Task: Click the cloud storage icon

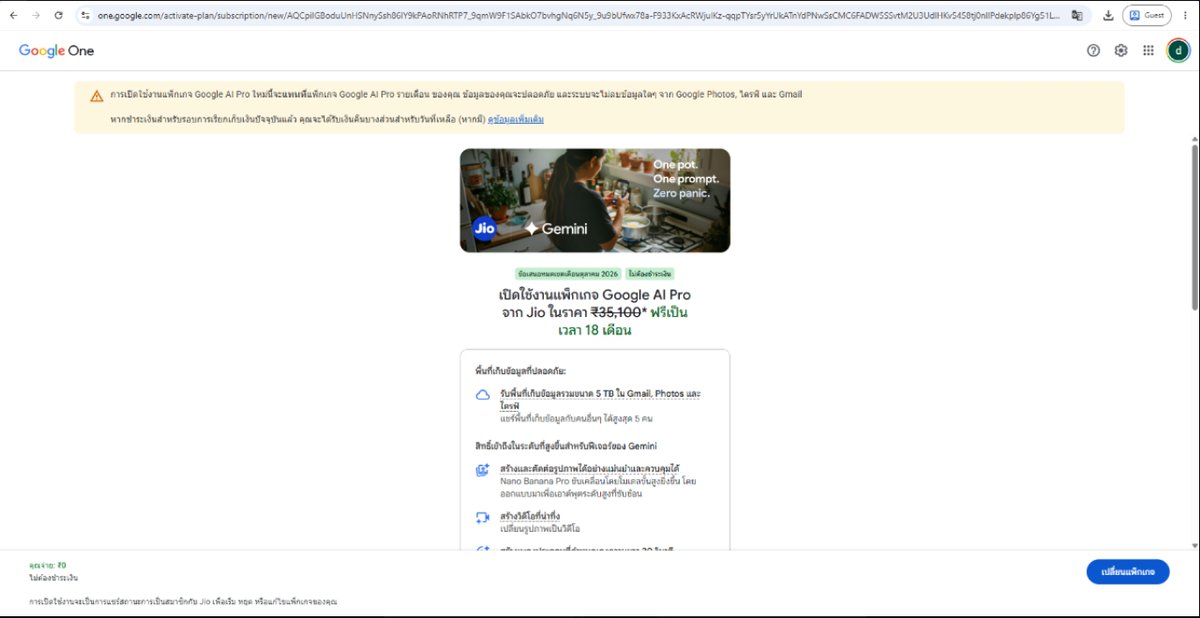Action: tap(482, 395)
